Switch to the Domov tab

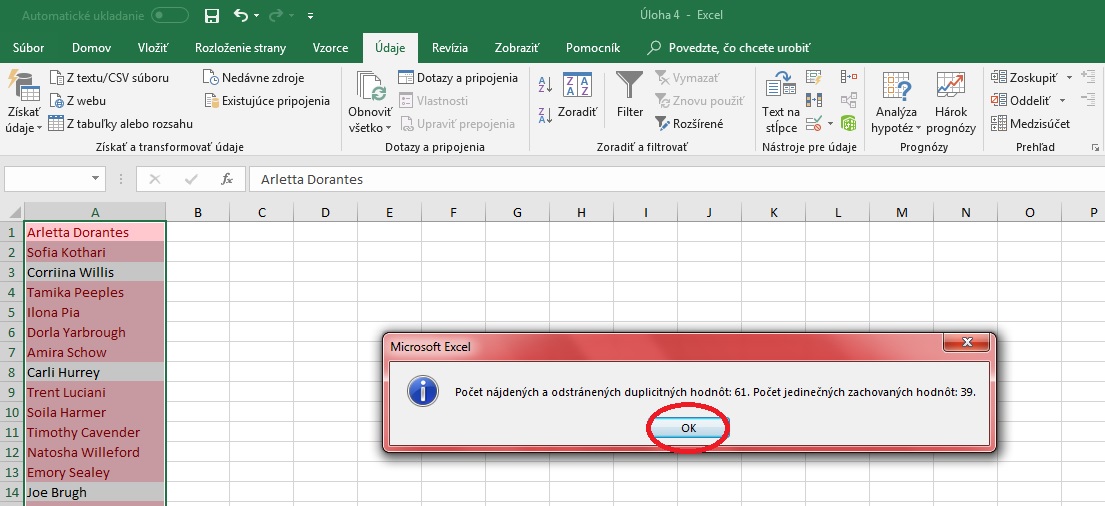pyautogui.click(x=92, y=48)
